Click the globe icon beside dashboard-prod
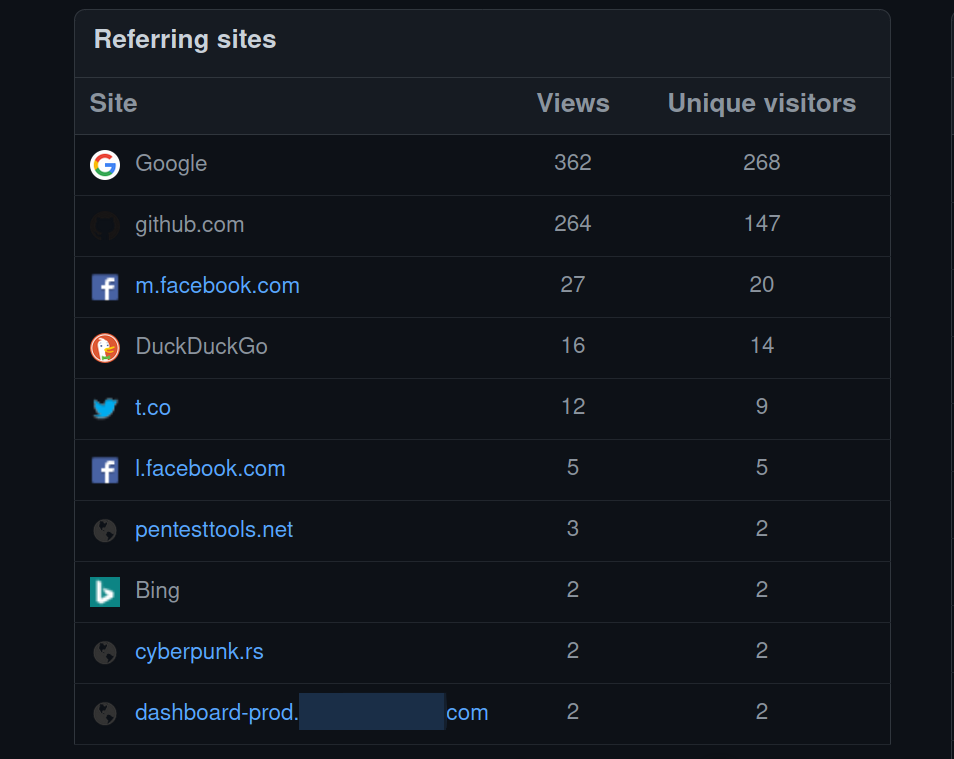Viewport: 954px width, 759px height. [105, 713]
